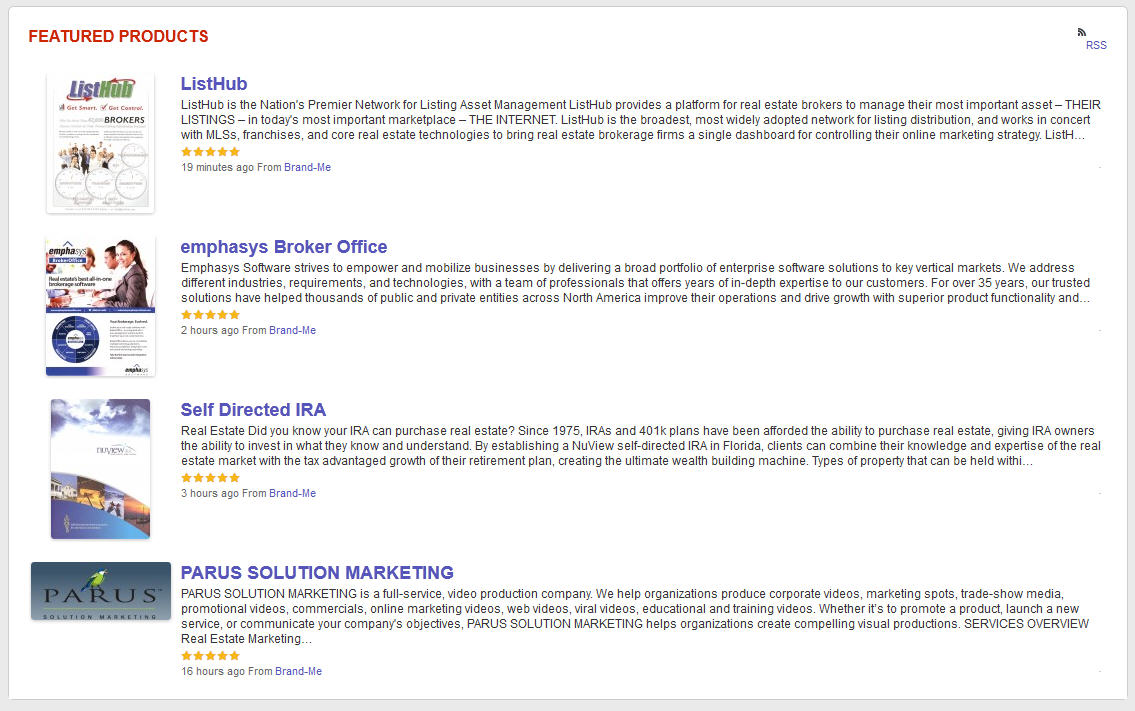Open the Self Directed IRA thumbnail image
The width and height of the screenshot is (1135, 711).
click(100, 468)
